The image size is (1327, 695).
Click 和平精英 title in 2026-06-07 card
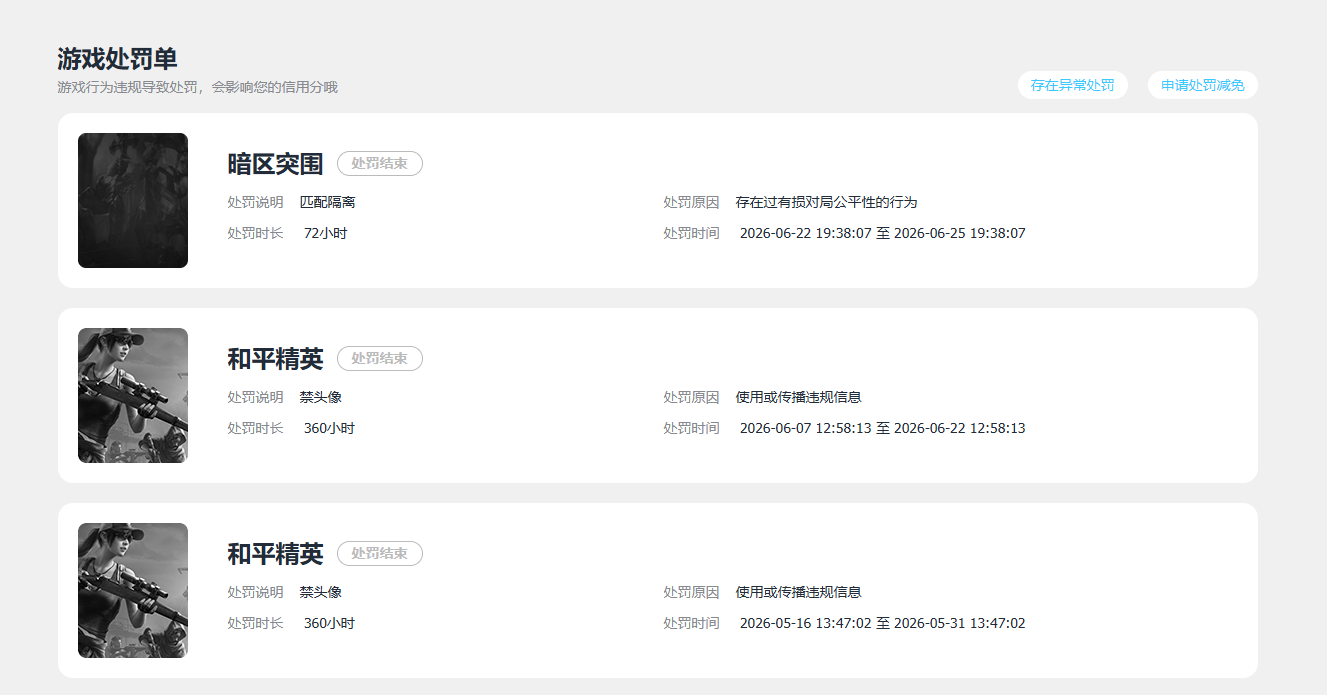click(x=275, y=359)
